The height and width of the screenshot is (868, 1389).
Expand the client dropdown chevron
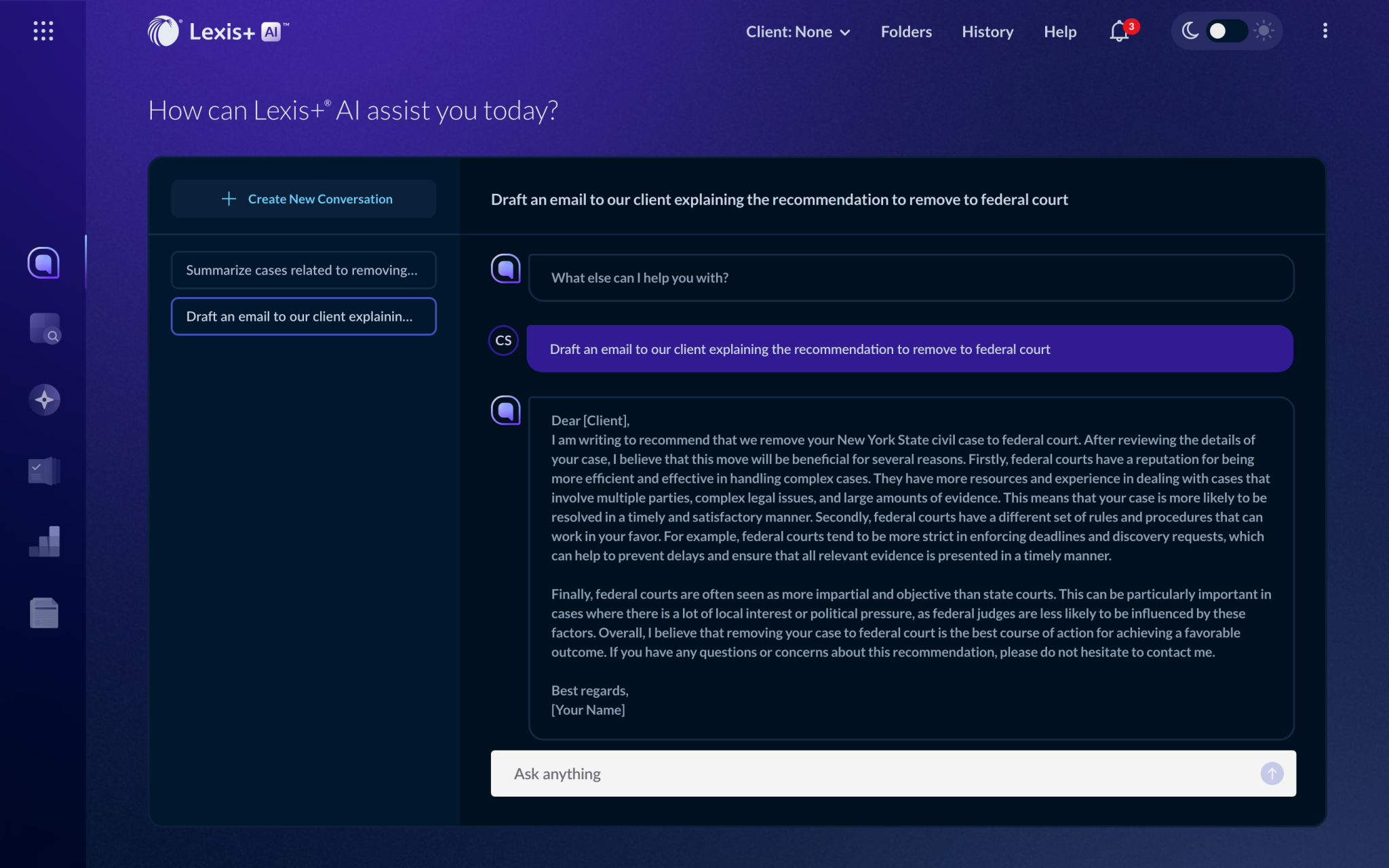(x=844, y=32)
